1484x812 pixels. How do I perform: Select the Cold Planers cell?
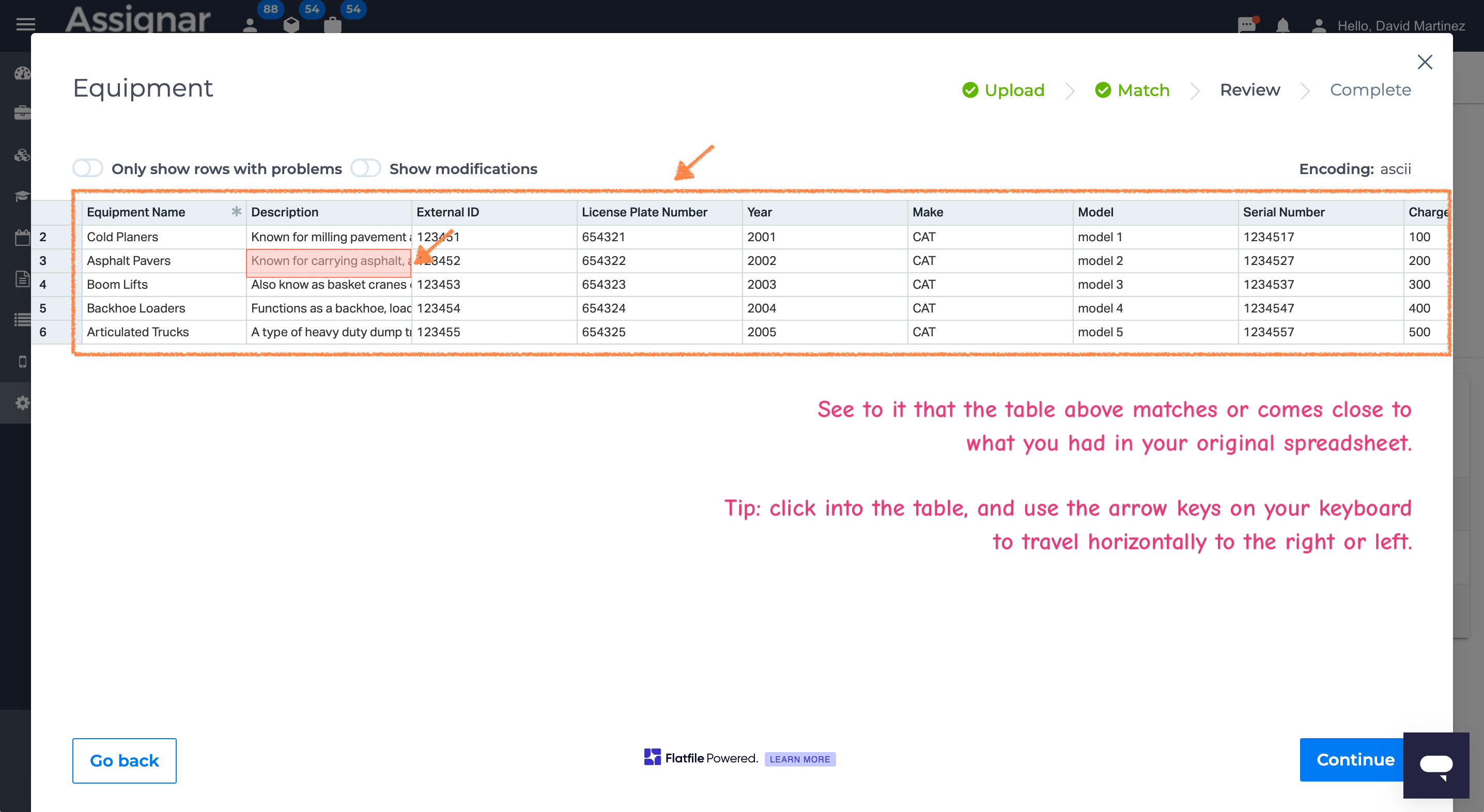click(164, 237)
